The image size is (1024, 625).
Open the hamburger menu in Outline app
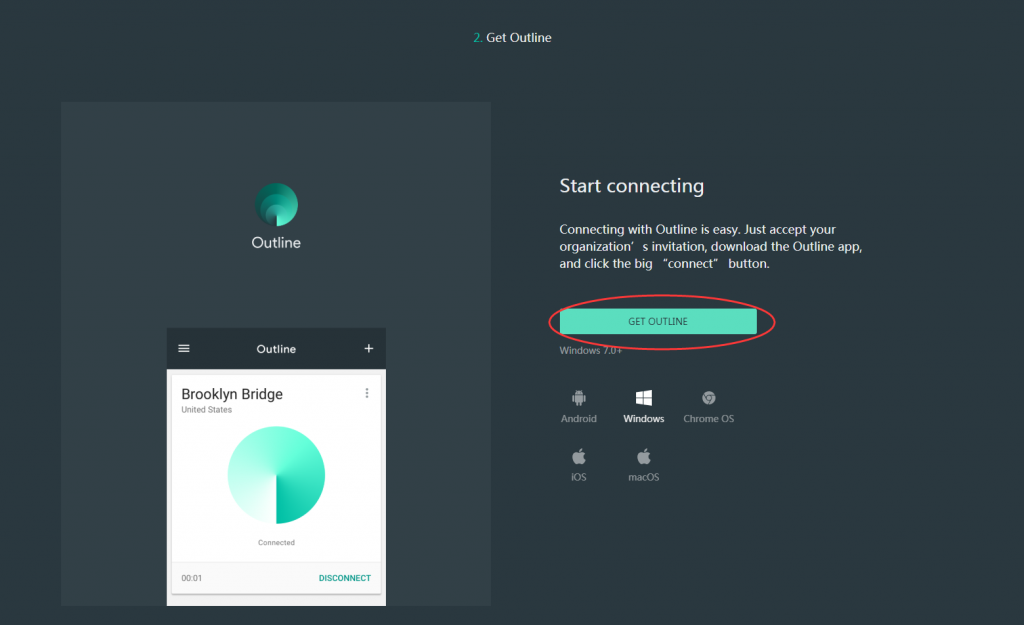click(x=184, y=349)
